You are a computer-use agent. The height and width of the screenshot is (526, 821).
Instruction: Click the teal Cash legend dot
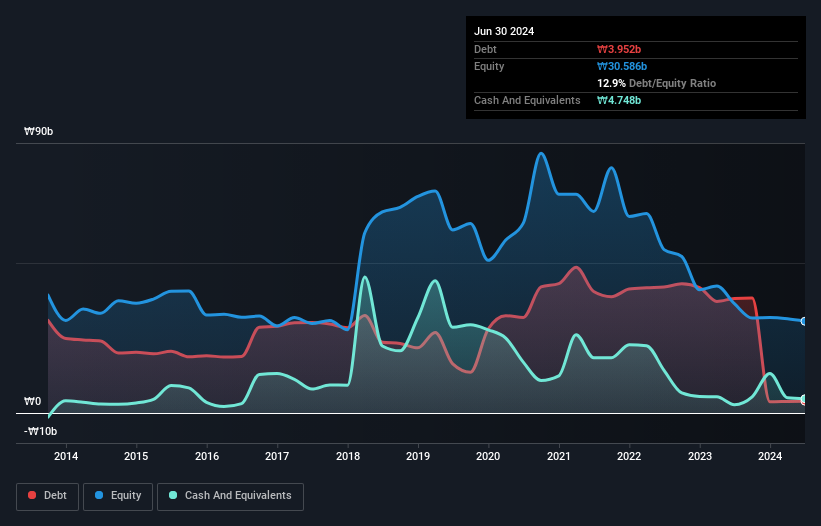point(174,495)
